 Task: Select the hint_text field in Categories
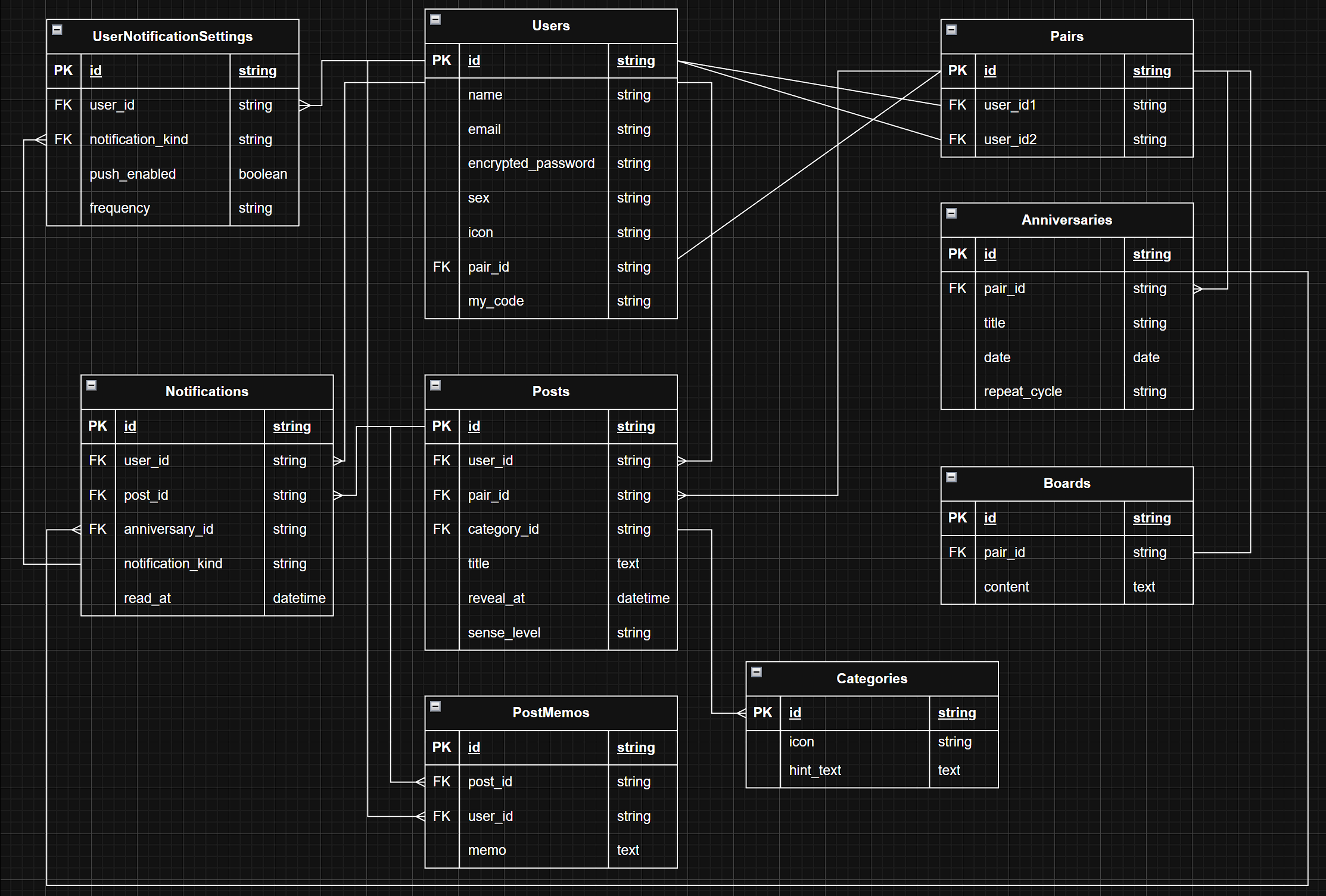(814, 770)
